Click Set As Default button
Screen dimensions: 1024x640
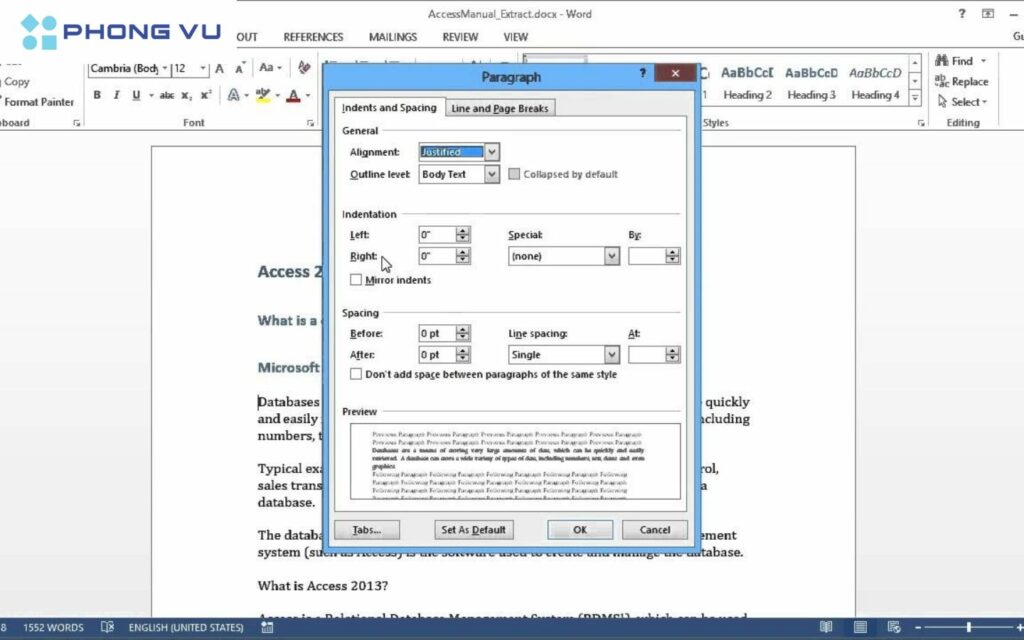pos(473,530)
